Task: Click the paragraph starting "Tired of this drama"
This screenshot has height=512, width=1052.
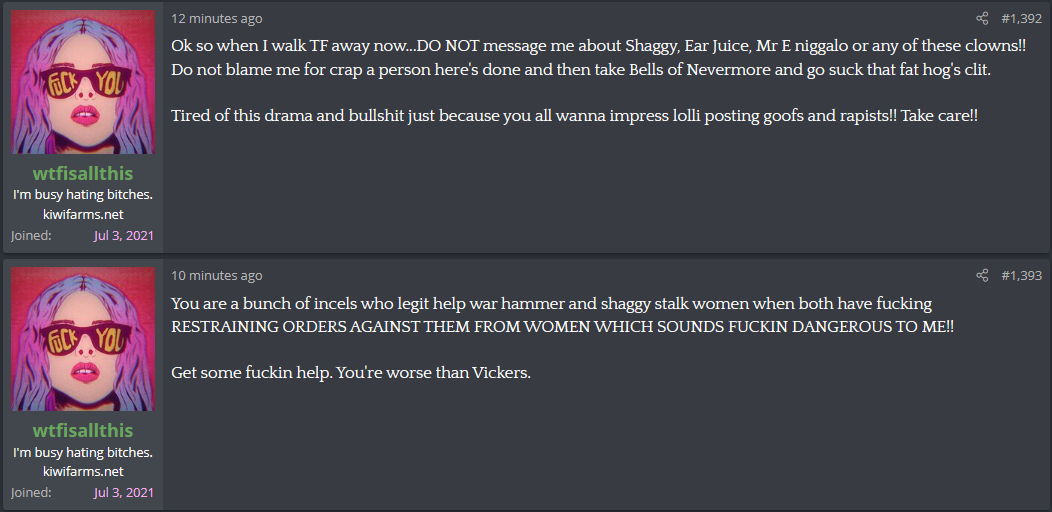Action: click(x=574, y=115)
